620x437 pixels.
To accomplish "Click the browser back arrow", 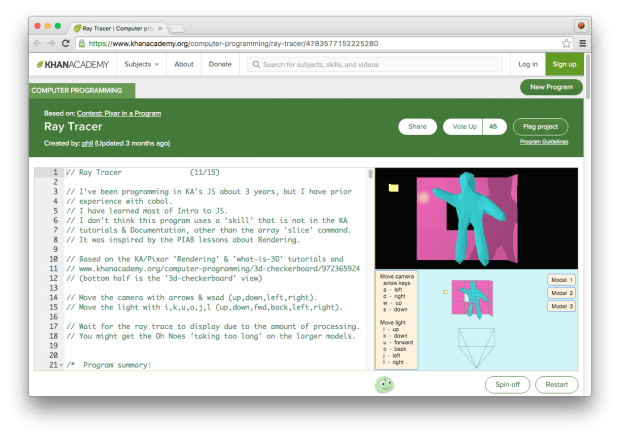I will tap(37, 44).
